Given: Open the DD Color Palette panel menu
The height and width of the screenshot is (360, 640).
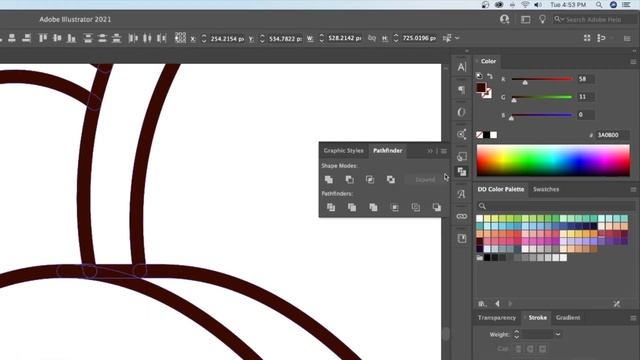Looking at the screenshot, I should (633, 190).
